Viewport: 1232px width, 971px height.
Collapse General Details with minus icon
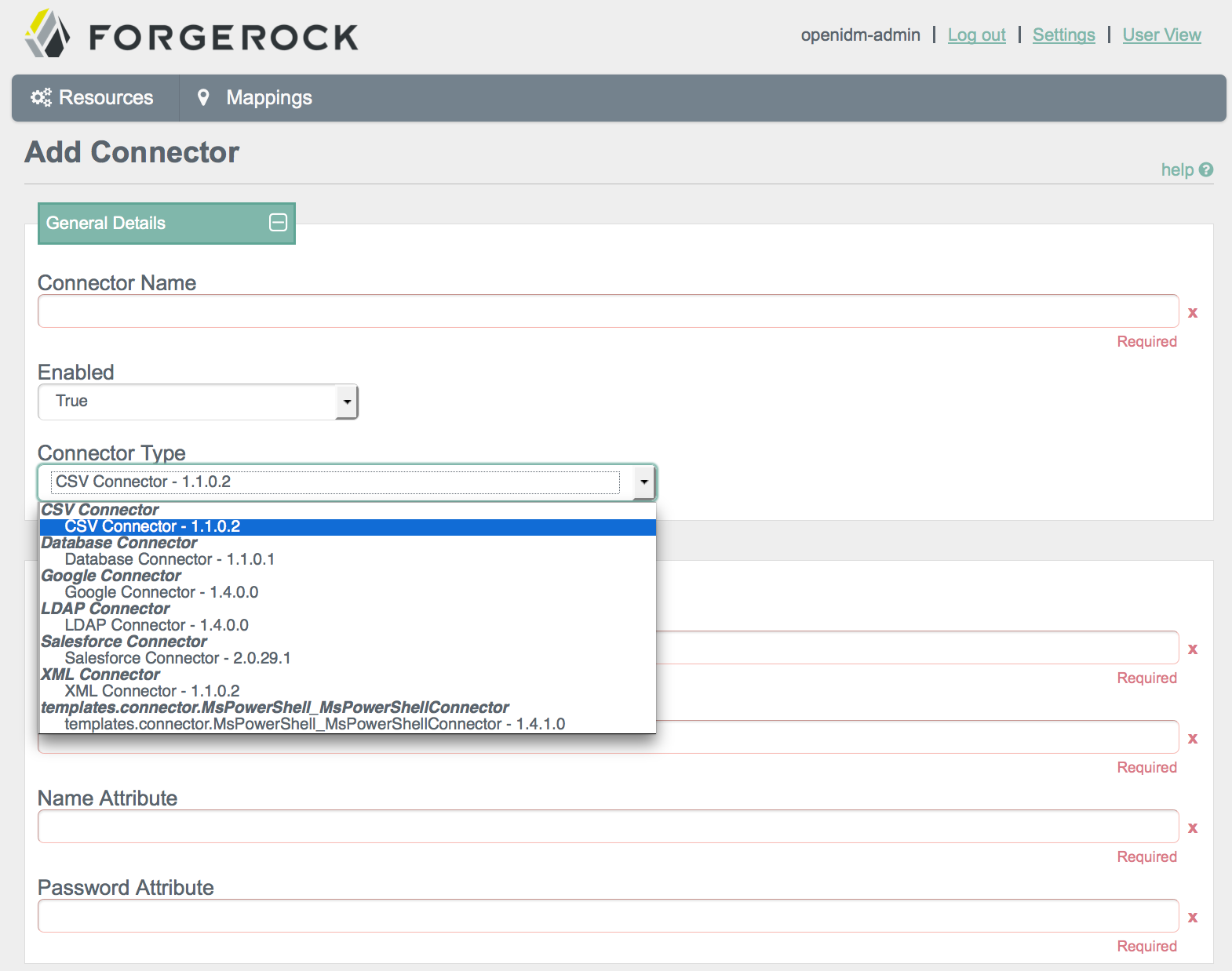pos(278,223)
